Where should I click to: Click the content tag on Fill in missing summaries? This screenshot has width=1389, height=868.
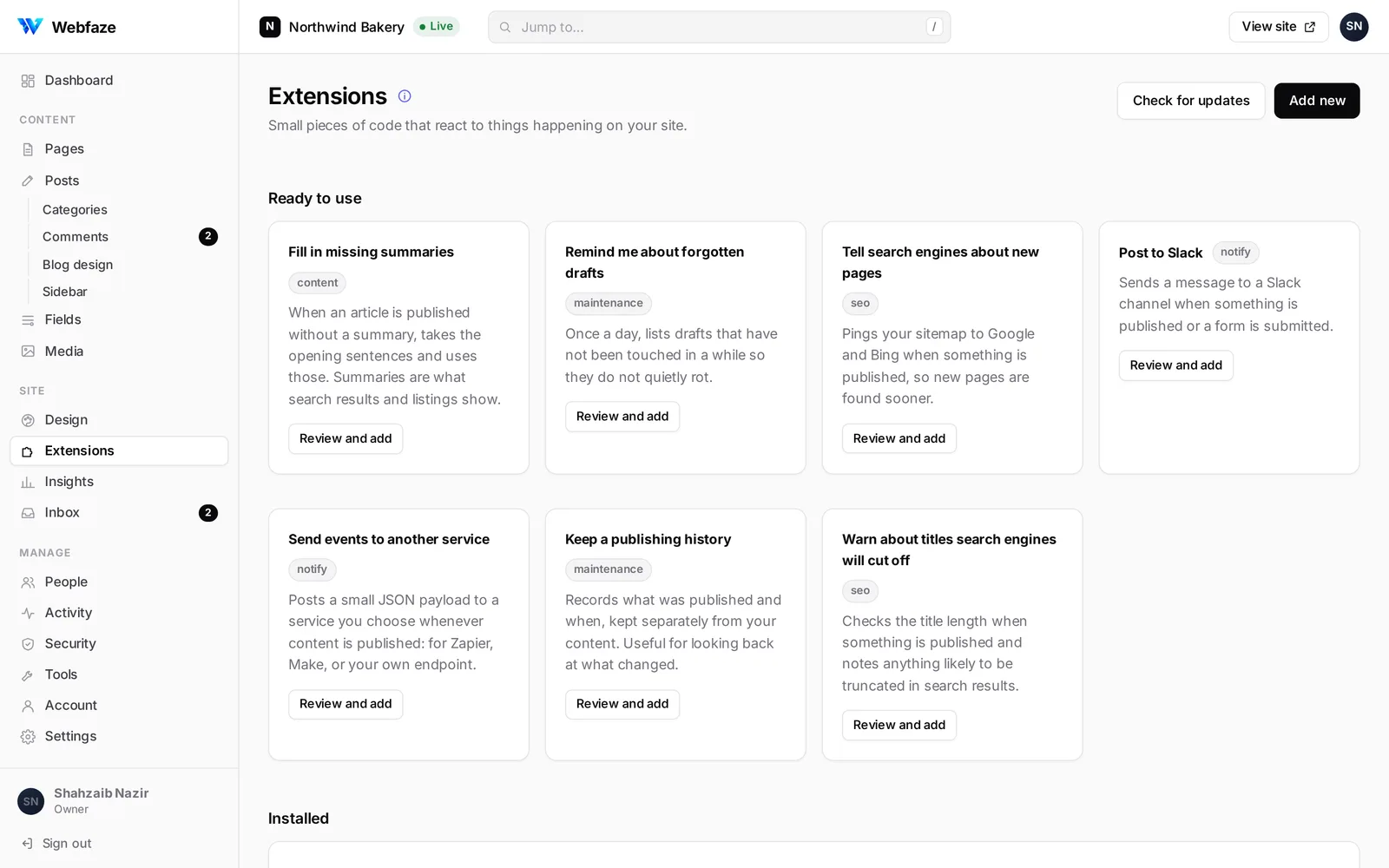pyautogui.click(x=317, y=283)
